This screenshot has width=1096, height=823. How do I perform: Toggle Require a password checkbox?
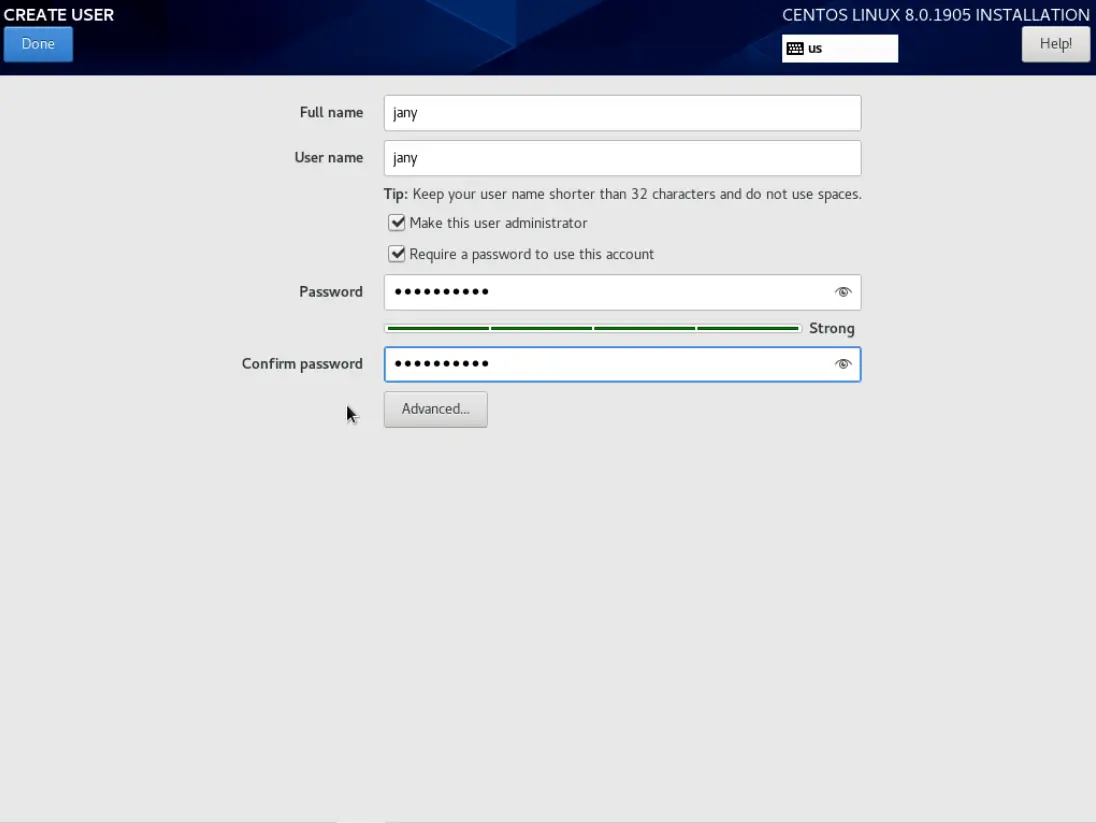396,254
